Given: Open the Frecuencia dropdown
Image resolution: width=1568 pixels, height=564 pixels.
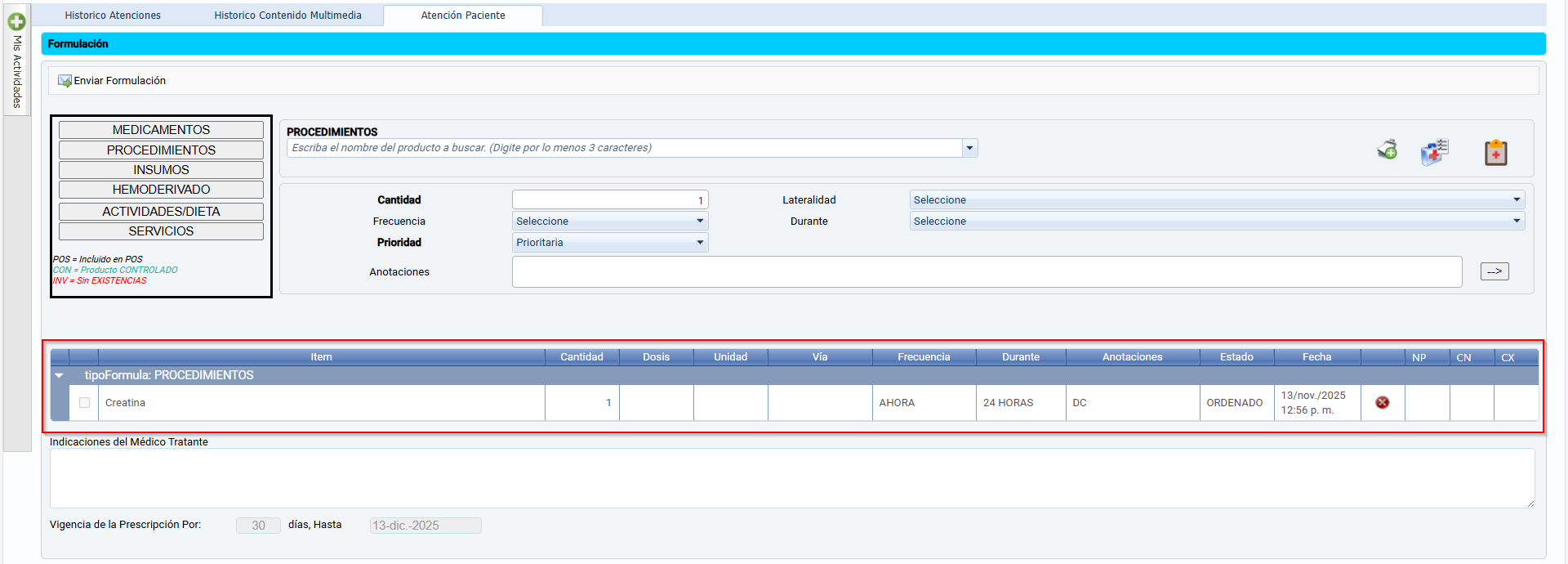Looking at the screenshot, I should click(610, 222).
